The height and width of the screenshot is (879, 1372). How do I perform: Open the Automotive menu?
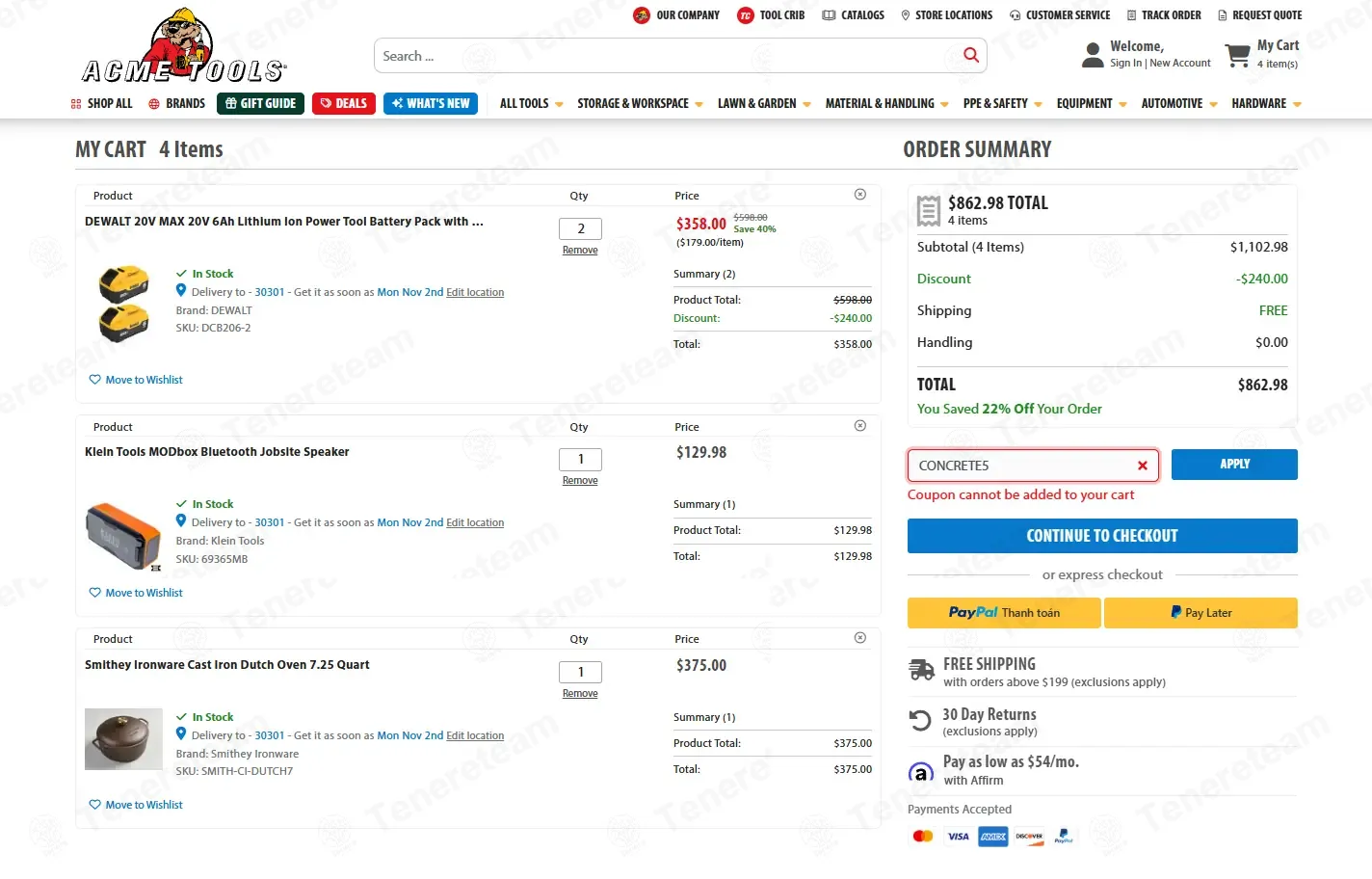[1179, 103]
